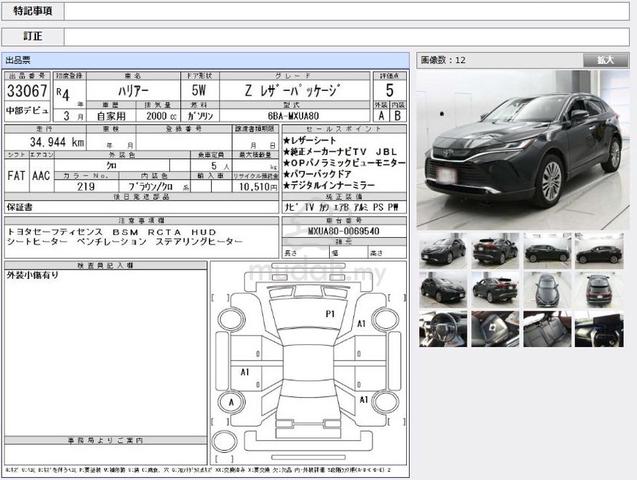This screenshot has height=480, width=637.
Task: Select thumbnail showing car front from above
Action: [547, 290]
